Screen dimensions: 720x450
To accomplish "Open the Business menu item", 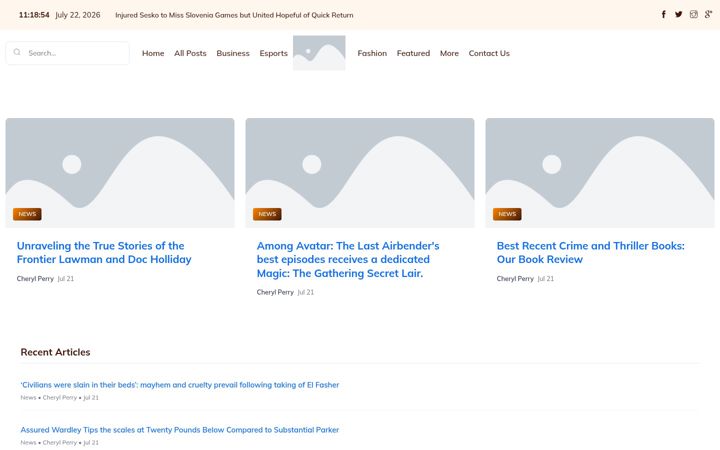I will pos(233,53).
